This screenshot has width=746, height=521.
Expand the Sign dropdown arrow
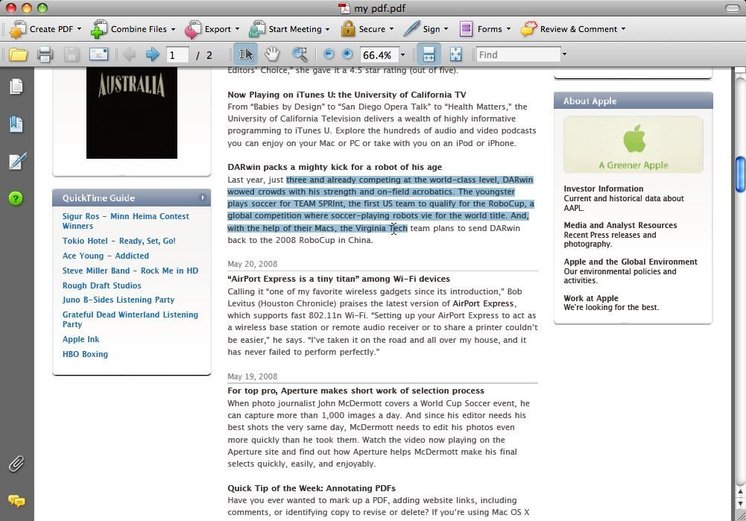446,29
